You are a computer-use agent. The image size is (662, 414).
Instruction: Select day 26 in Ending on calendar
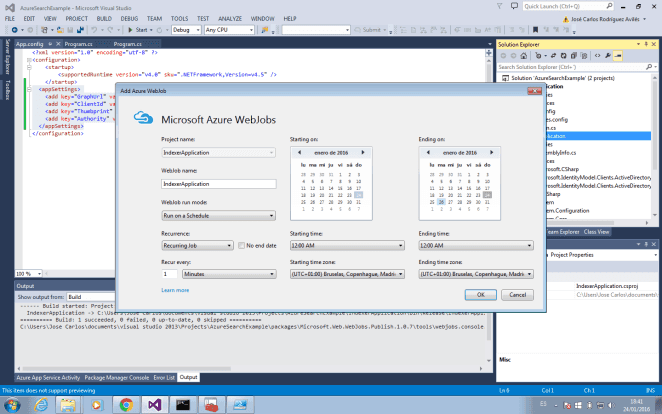[x=441, y=202]
